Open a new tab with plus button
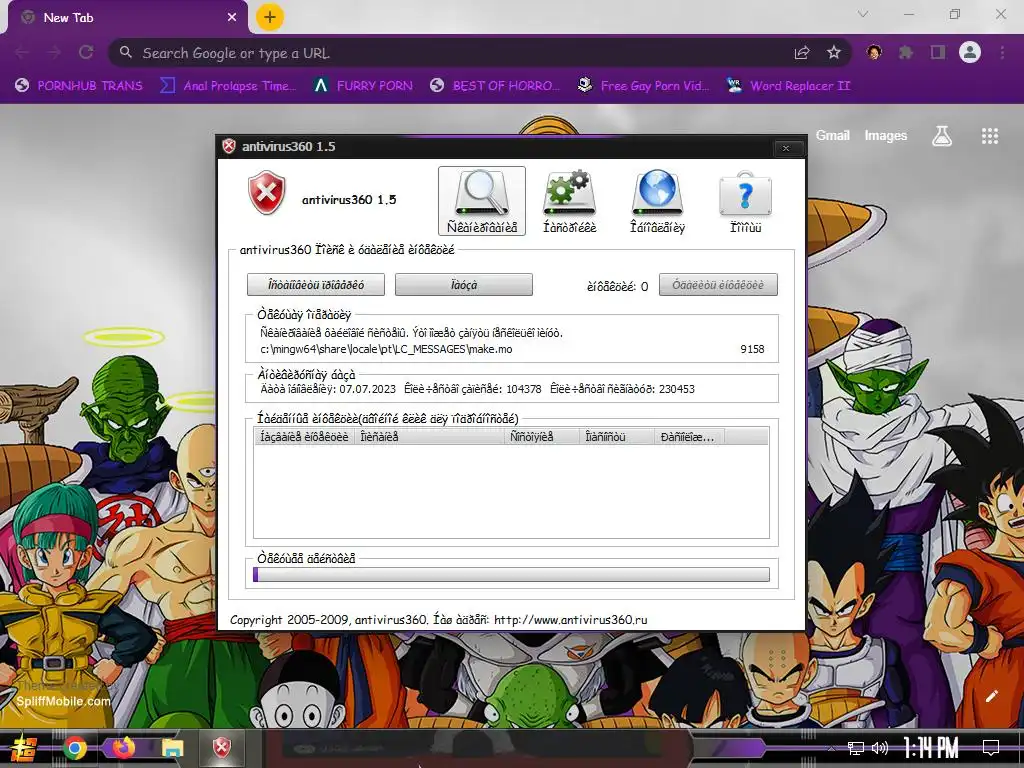Screen dimensions: 1024x768 pos(270,18)
